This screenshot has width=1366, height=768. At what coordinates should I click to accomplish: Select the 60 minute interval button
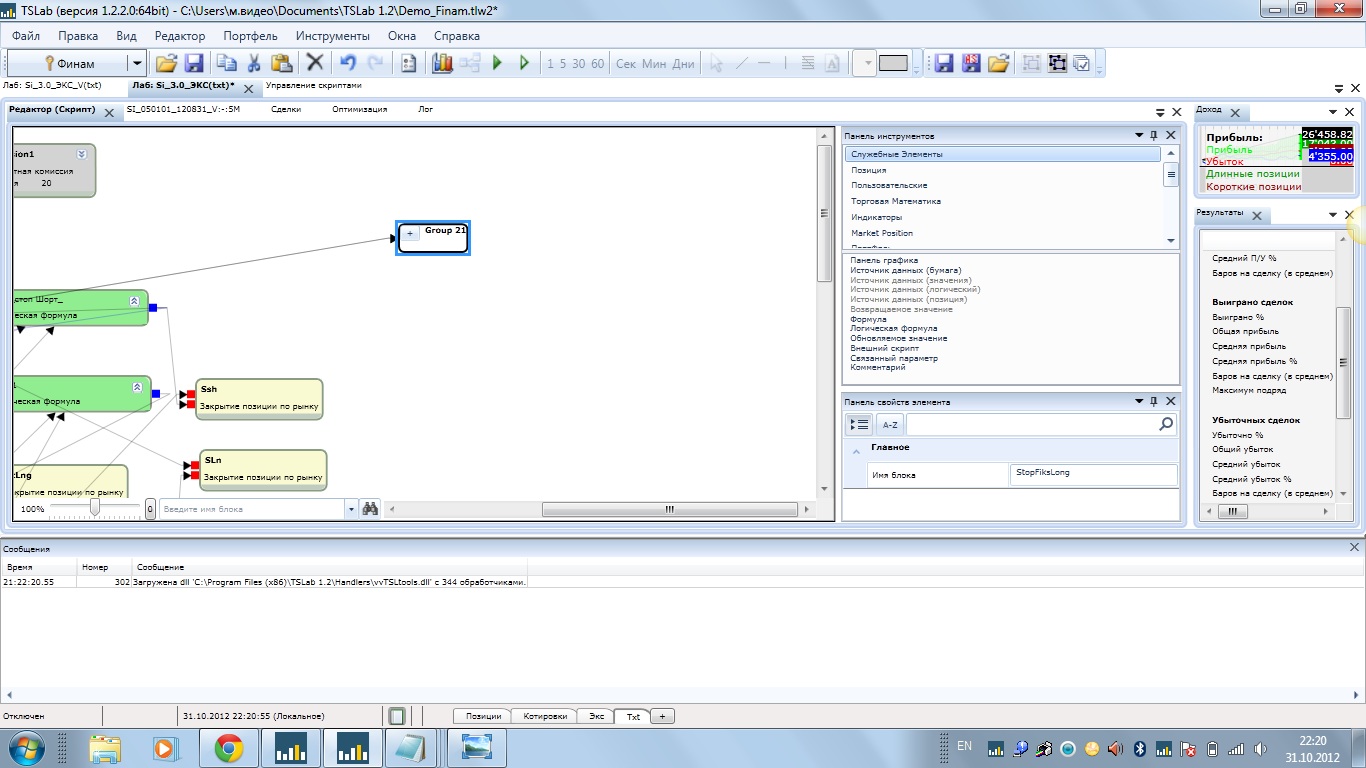click(x=597, y=63)
